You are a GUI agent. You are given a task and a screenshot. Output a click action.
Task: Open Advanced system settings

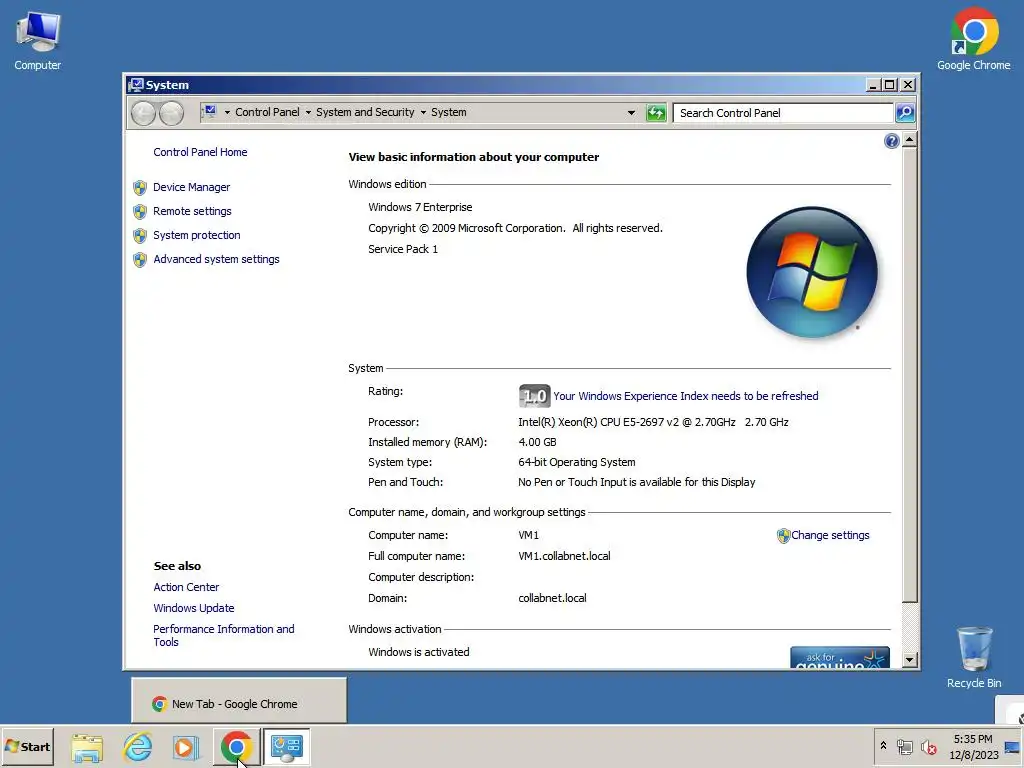click(216, 259)
